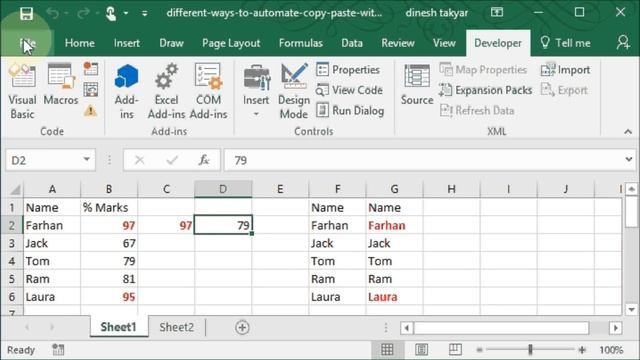Open Insert controls dropdown
640x360 pixels.
click(x=256, y=91)
